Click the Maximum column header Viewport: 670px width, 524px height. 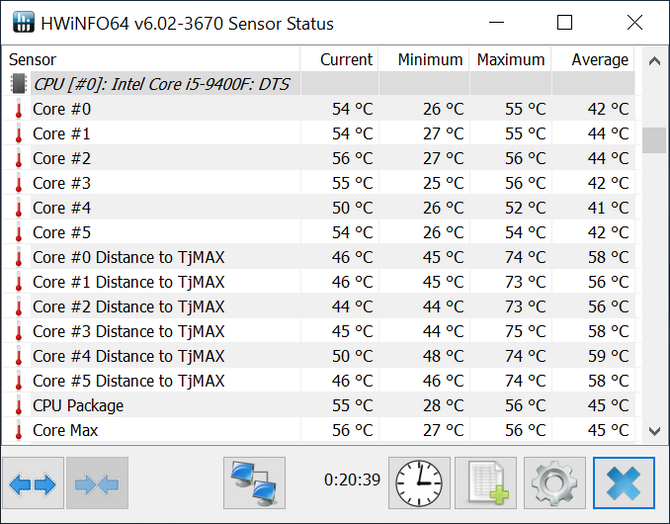tap(511, 59)
